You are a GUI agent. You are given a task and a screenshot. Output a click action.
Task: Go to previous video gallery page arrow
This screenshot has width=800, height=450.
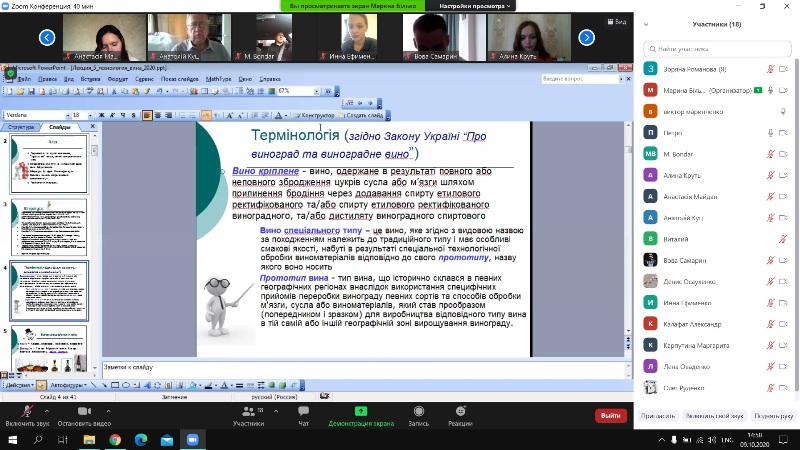(x=47, y=37)
